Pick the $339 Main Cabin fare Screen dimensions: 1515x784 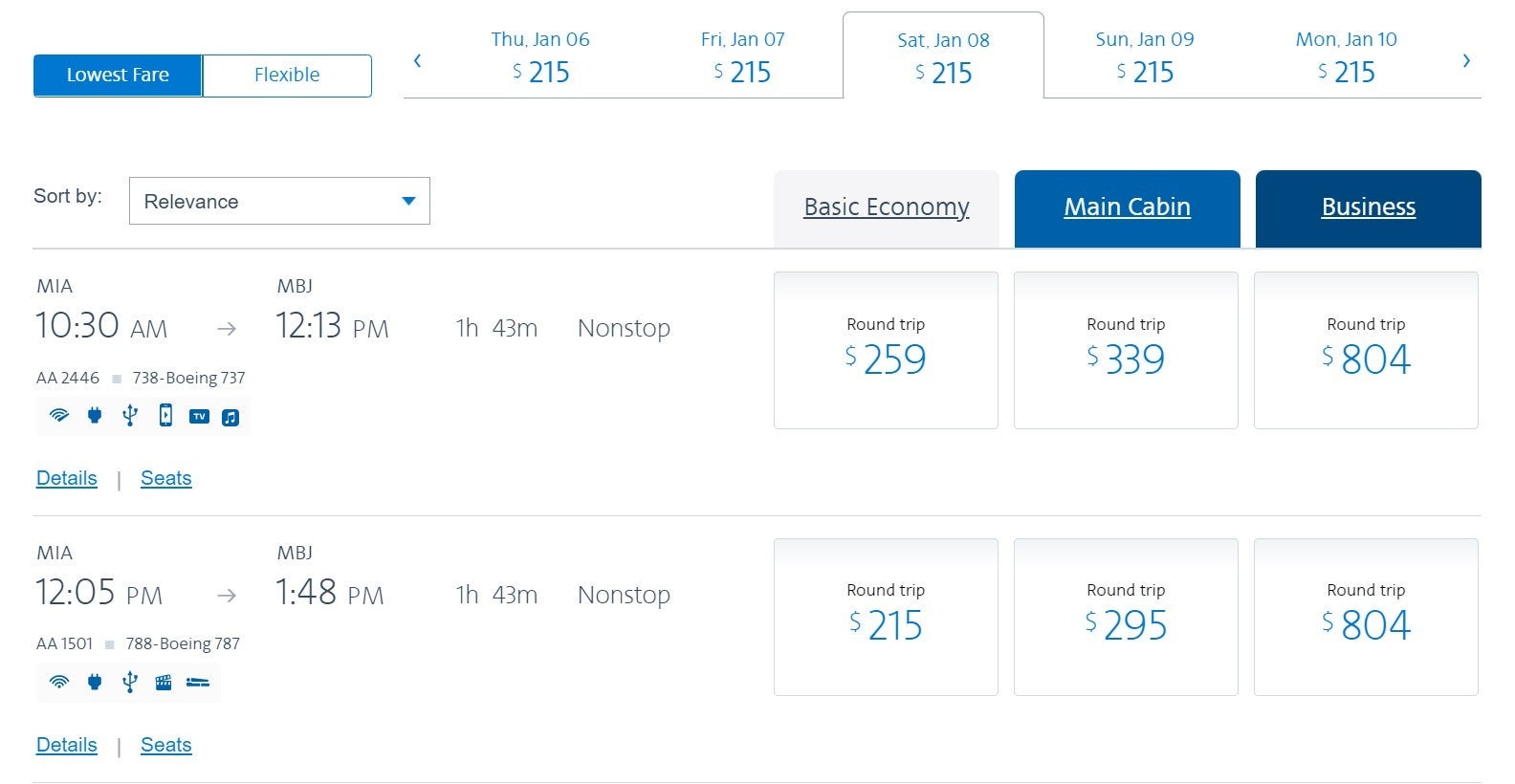click(x=1126, y=350)
